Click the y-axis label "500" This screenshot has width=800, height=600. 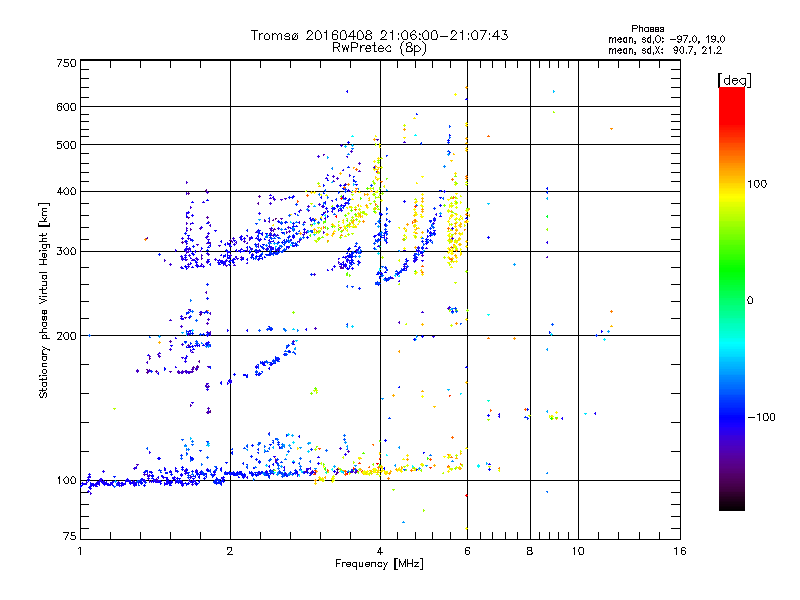coord(66,145)
